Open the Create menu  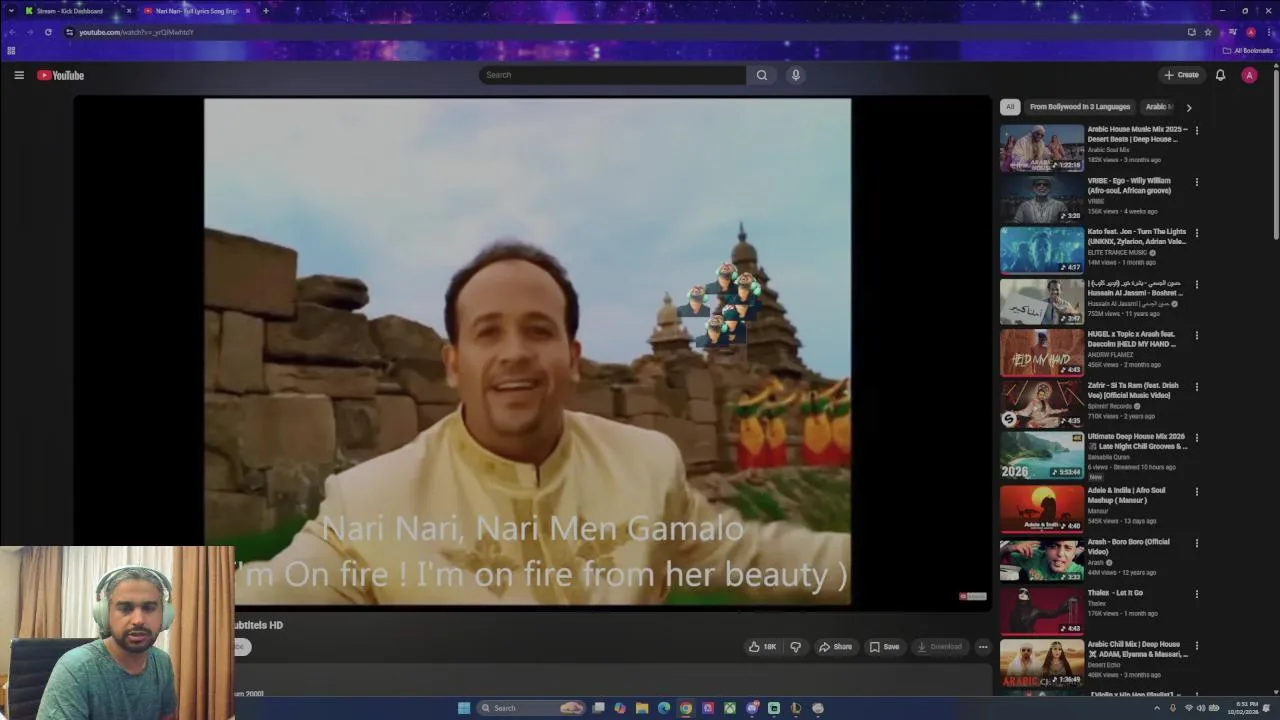(1181, 75)
